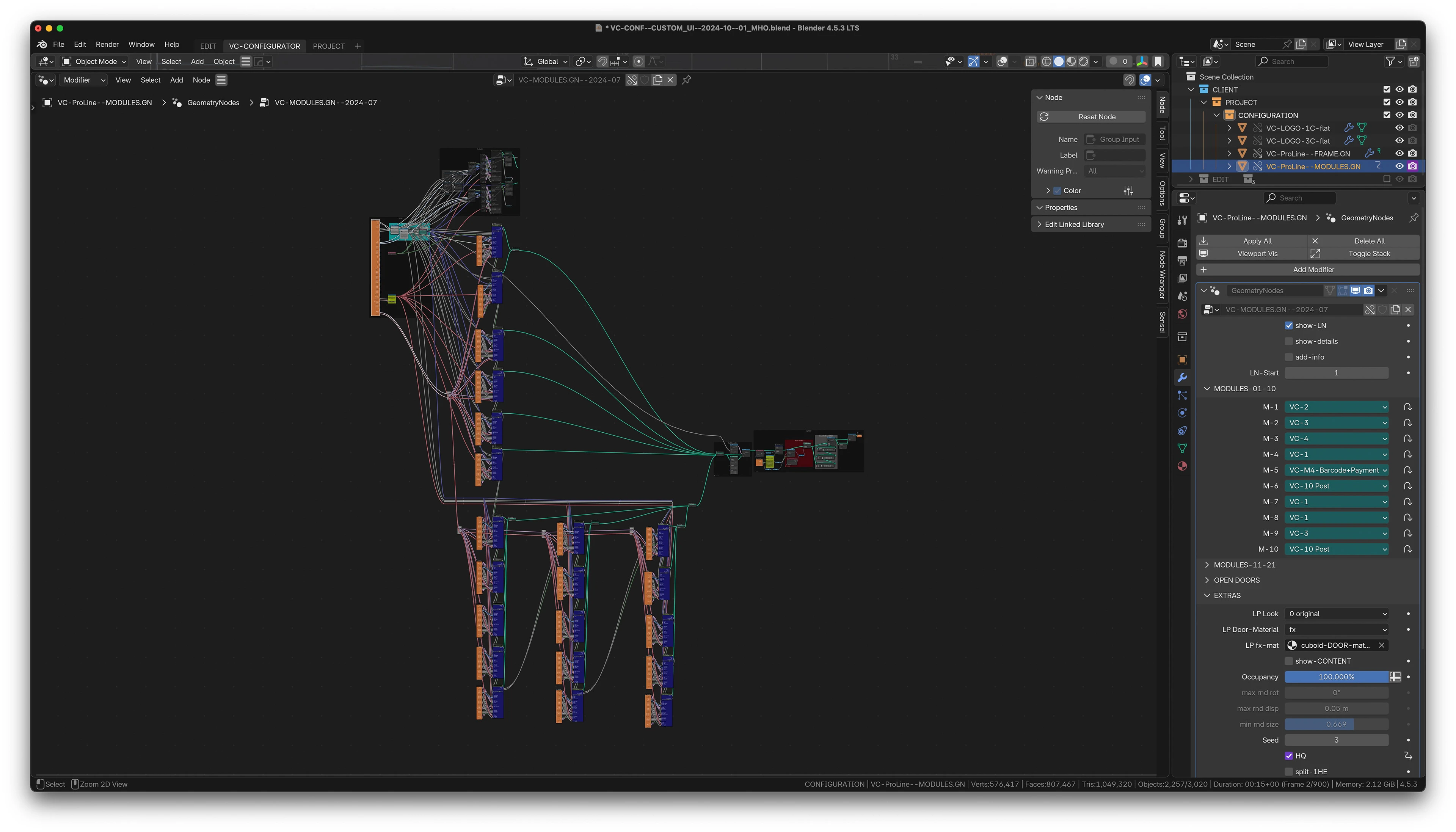Viewport: 1456px width, 832px height.
Task: Click the Occupancy spreadsheet icon
Action: [1395, 677]
